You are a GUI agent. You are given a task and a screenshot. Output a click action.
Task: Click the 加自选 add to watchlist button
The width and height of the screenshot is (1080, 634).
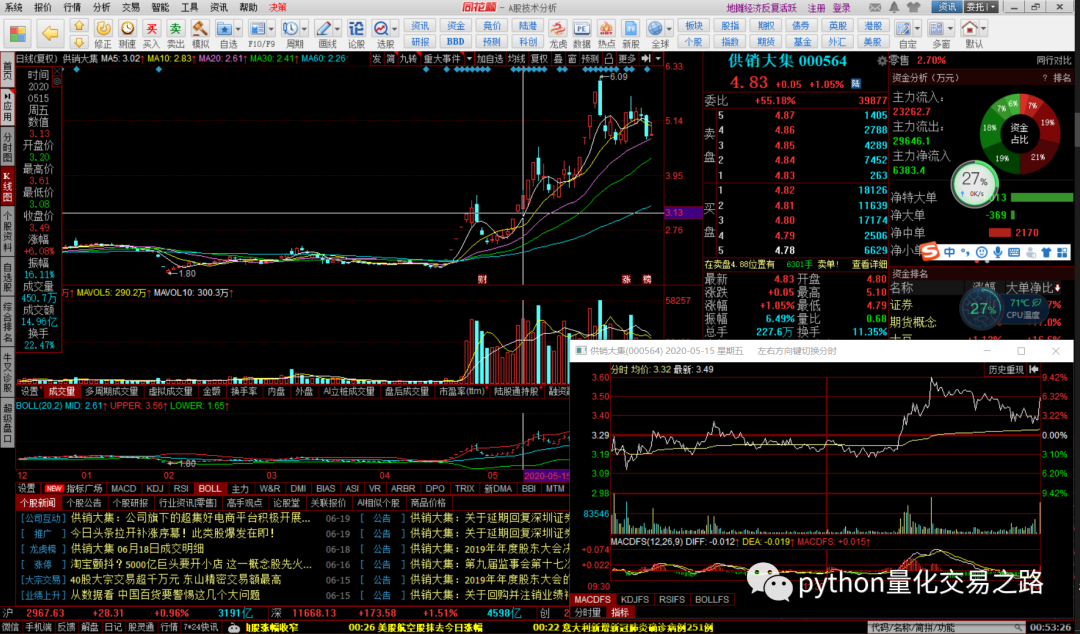[490, 59]
